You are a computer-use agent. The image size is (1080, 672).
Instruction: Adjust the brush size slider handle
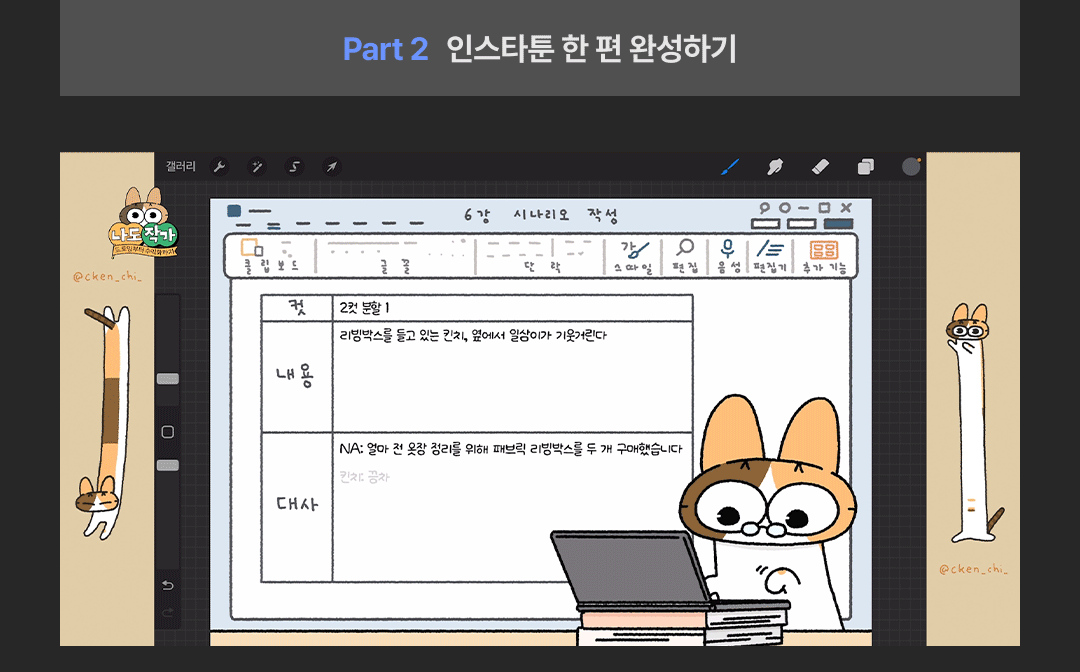coord(168,379)
